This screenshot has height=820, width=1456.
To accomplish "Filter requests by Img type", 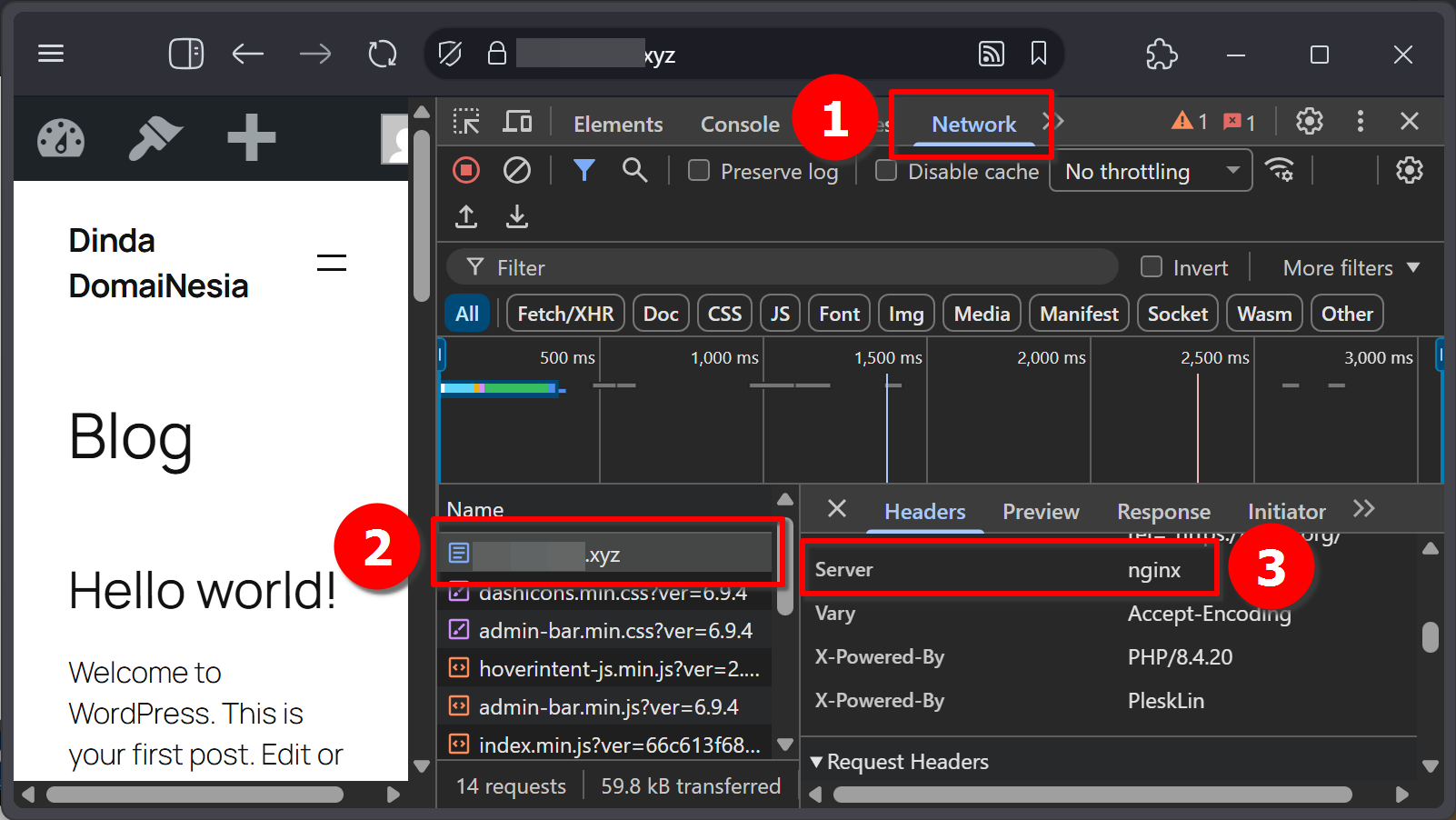I will [x=906, y=314].
